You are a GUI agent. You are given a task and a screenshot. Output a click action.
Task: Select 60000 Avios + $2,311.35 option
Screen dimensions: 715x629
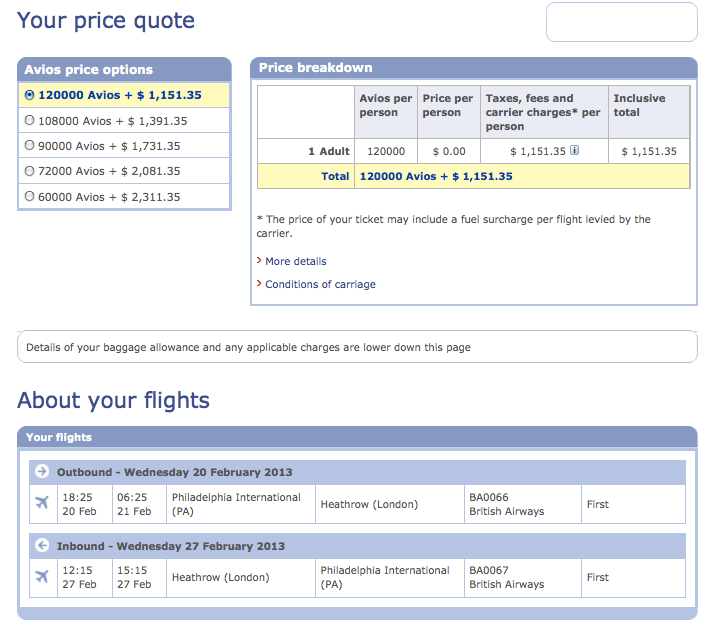pos(29,197)
